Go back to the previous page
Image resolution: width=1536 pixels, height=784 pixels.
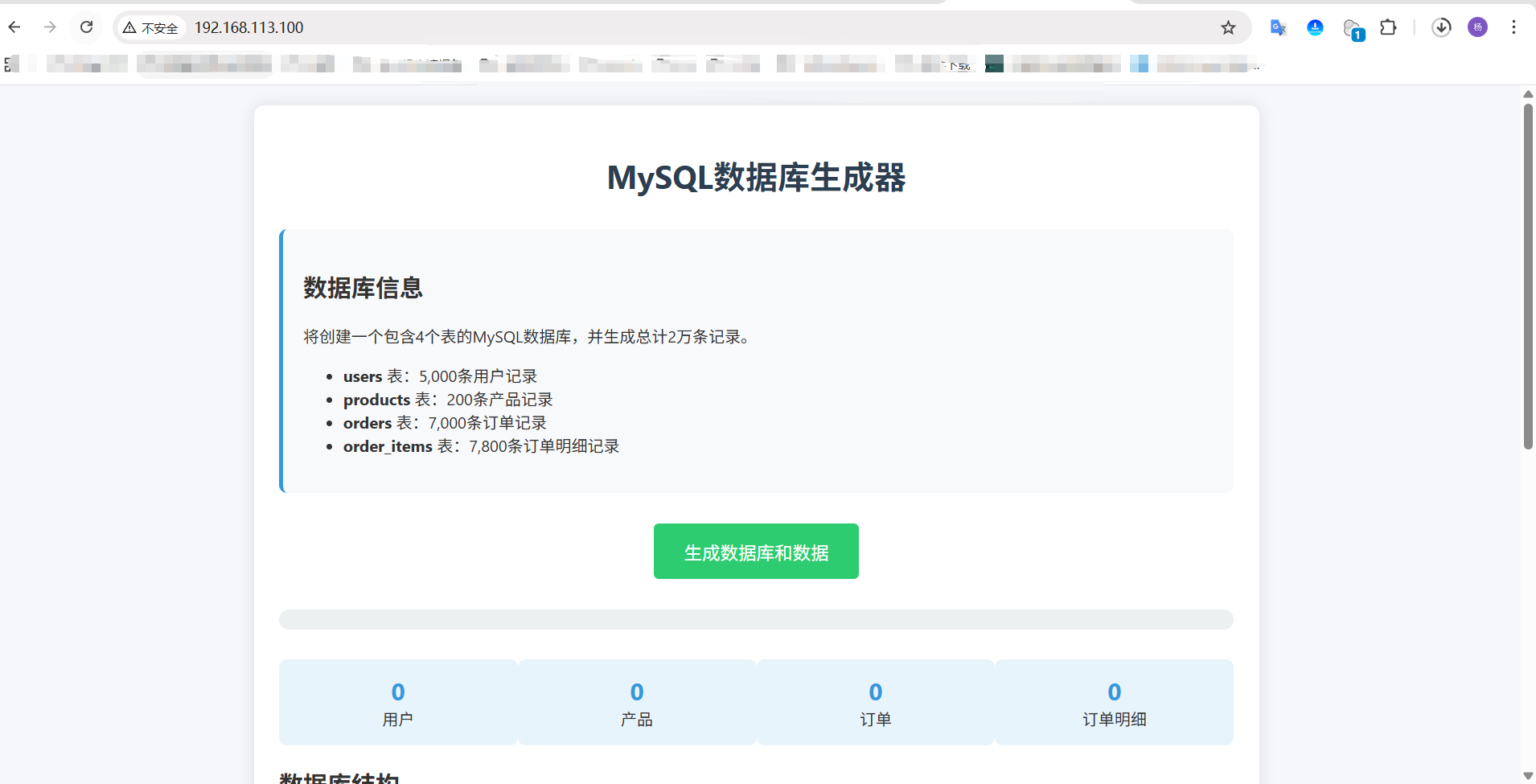[x=14, y=27]
